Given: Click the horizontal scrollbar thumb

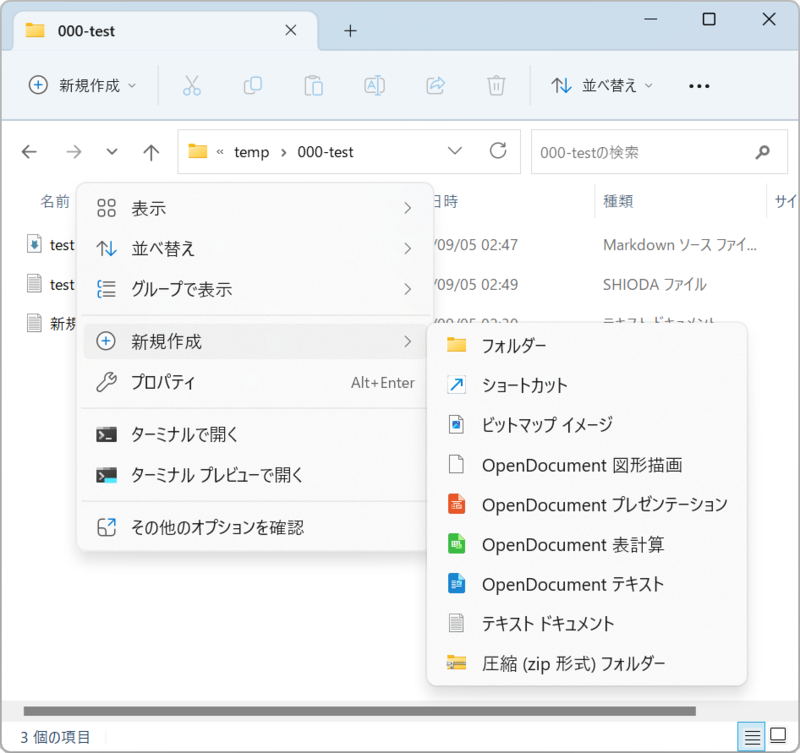Looking at the screenshot, I should coord(360,711).
